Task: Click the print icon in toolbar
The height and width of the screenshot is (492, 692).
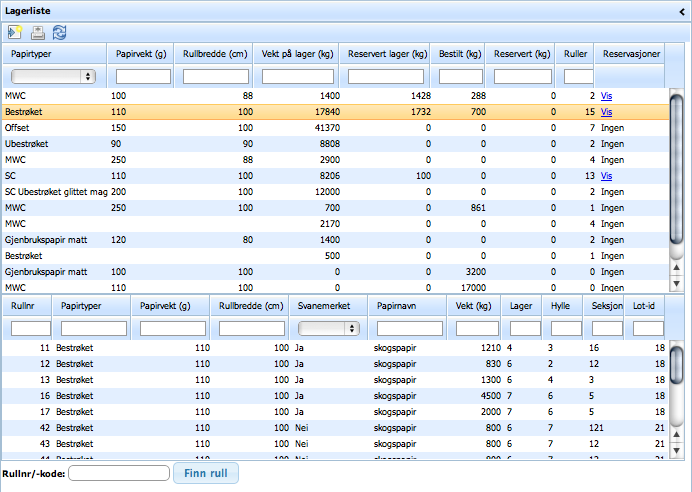Action: 37,32
